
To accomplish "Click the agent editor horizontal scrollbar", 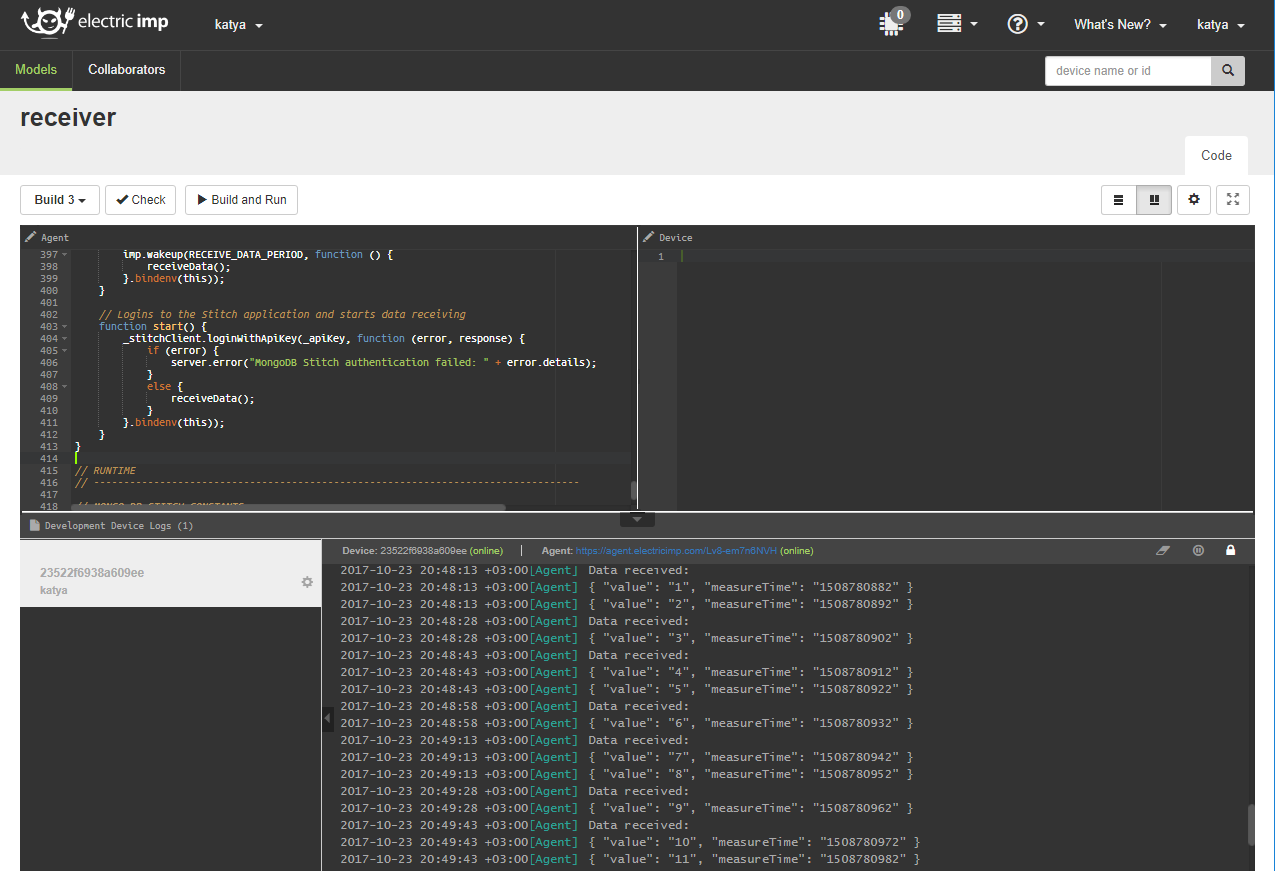I will point(288,508).
